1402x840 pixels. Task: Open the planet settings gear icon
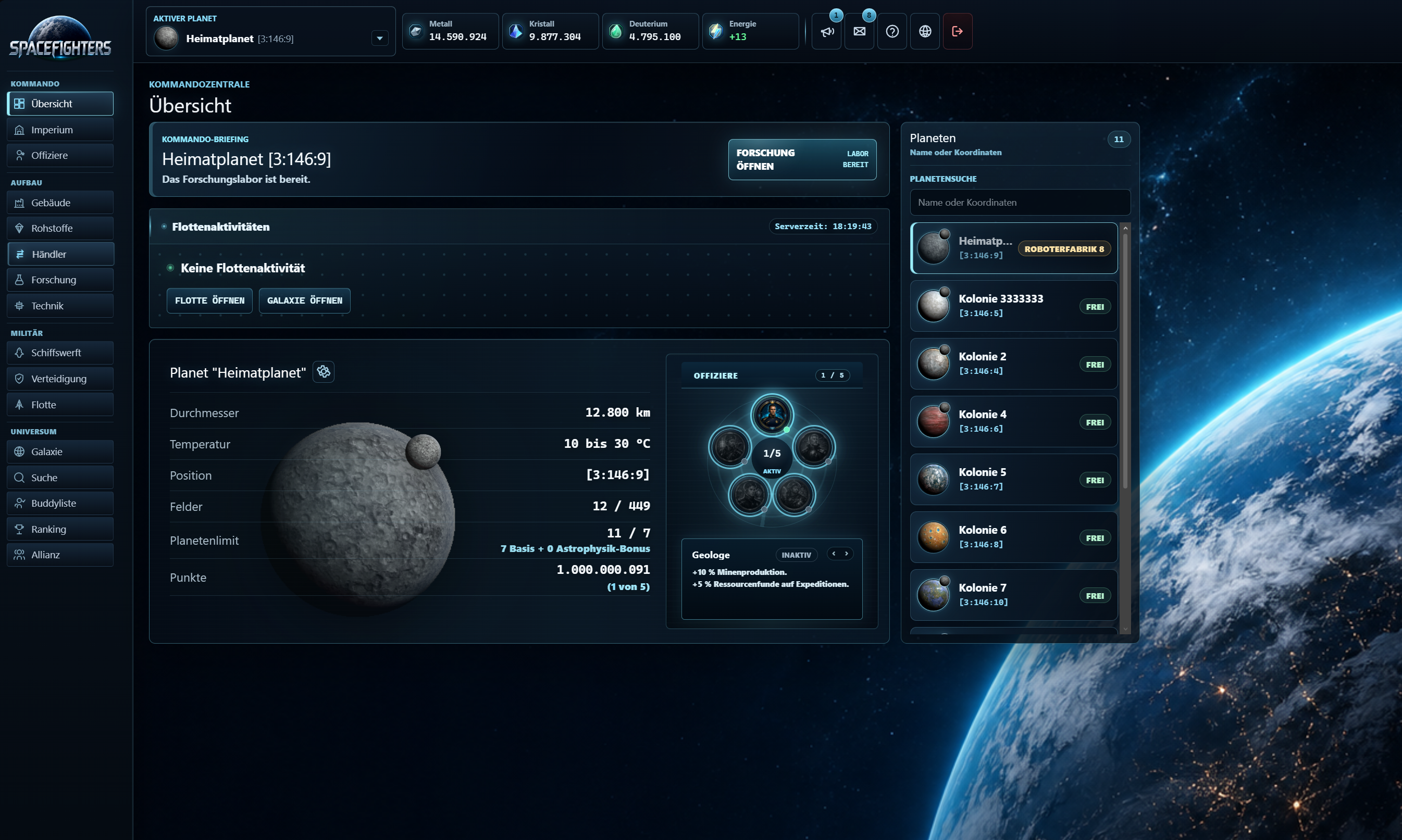coord(324,371)
